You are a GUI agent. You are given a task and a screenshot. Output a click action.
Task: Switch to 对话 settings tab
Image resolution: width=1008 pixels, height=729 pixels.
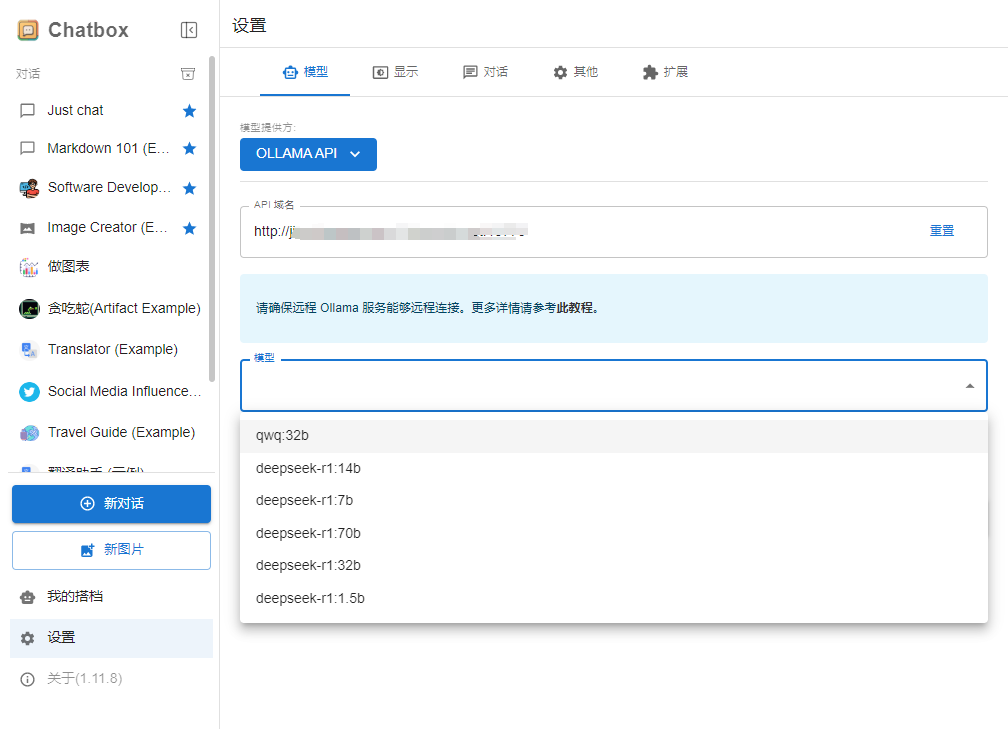coord(485,72)
